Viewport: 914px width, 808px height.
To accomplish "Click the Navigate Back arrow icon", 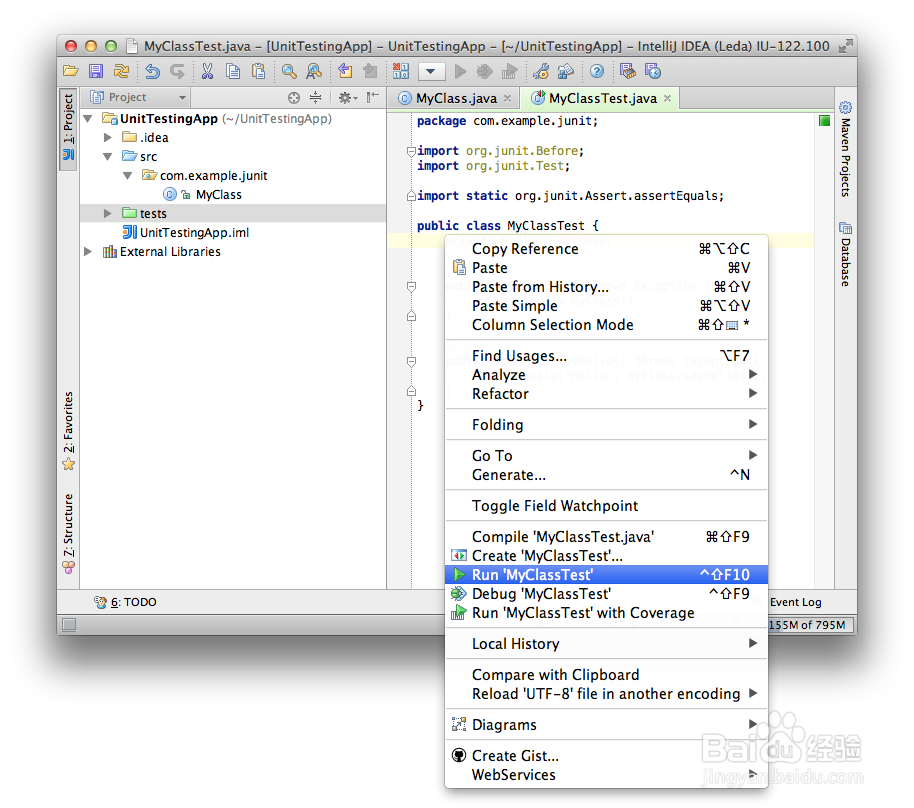I will pyautogui.click(x=345, y=71).
